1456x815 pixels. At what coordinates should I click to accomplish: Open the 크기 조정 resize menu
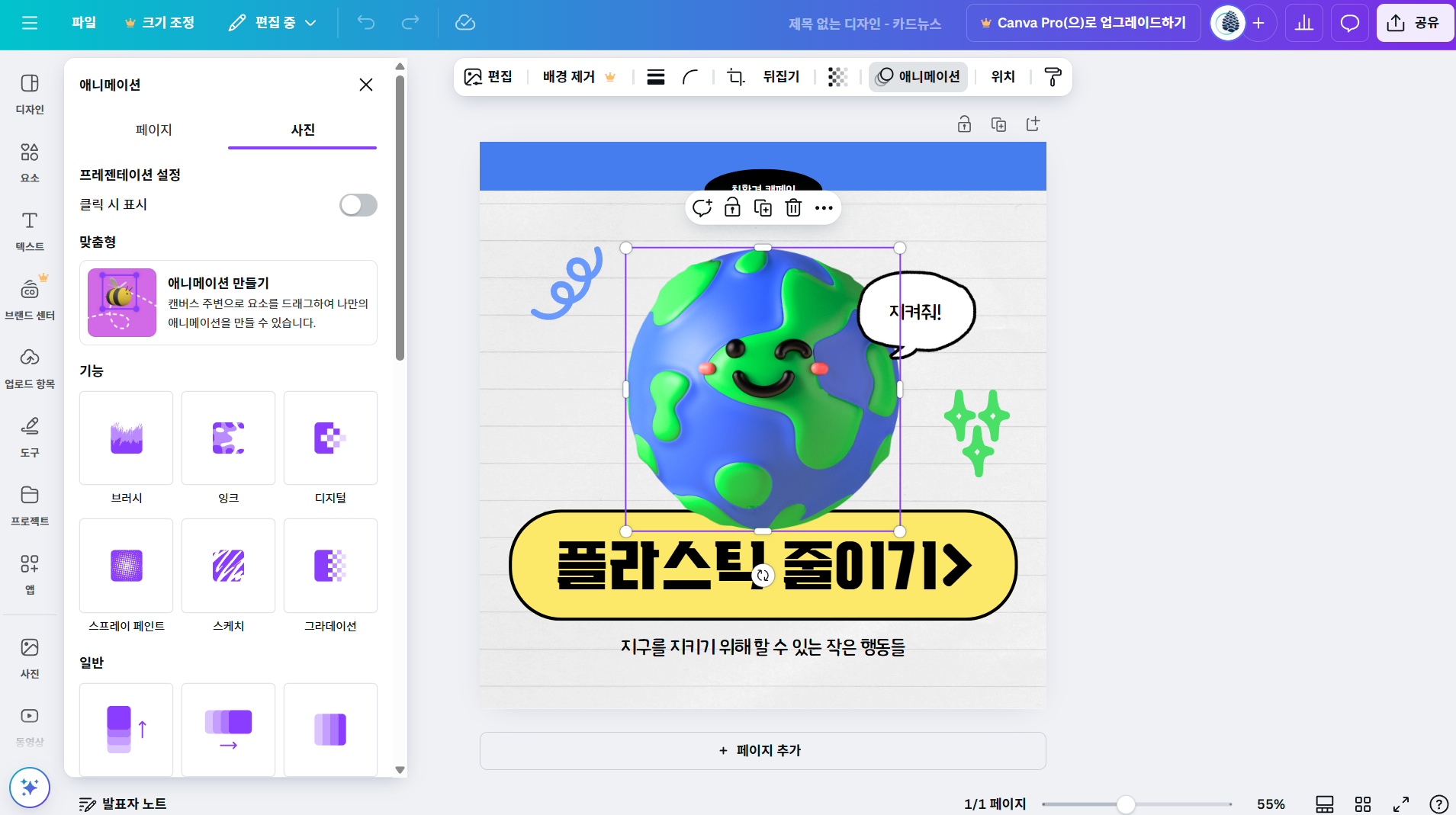[159, 23]
